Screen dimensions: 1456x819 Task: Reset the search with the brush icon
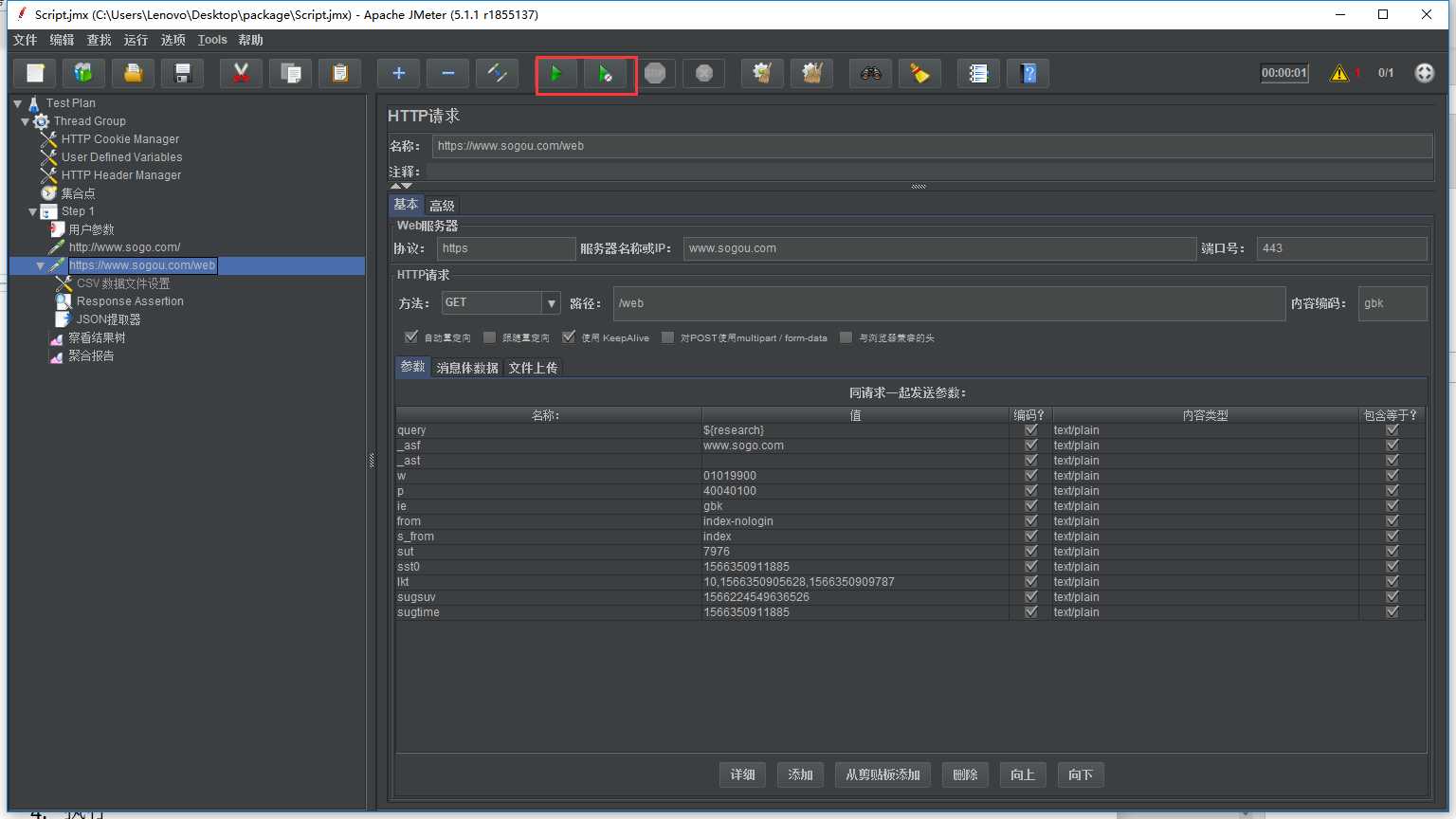click(x=920, y=73)
